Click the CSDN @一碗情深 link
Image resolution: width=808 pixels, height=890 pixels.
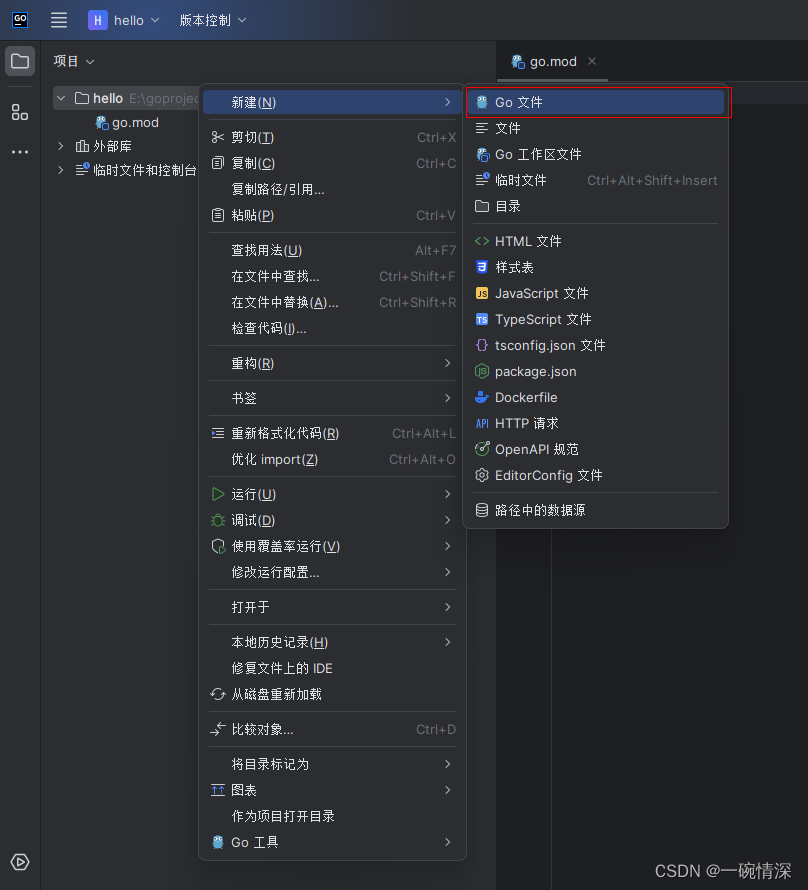click(723, 871)
